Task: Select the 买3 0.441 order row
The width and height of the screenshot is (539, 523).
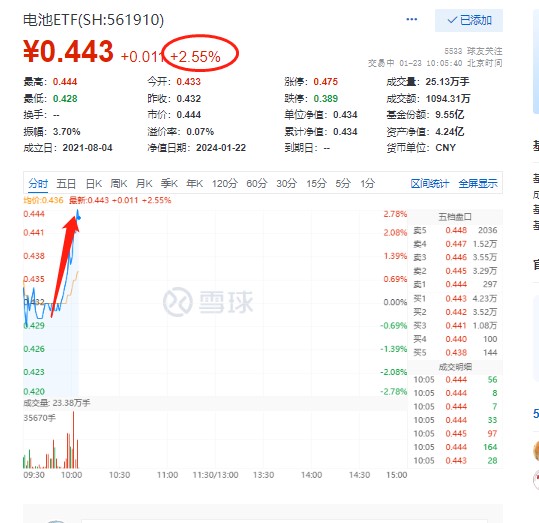Action: [455, 326]
